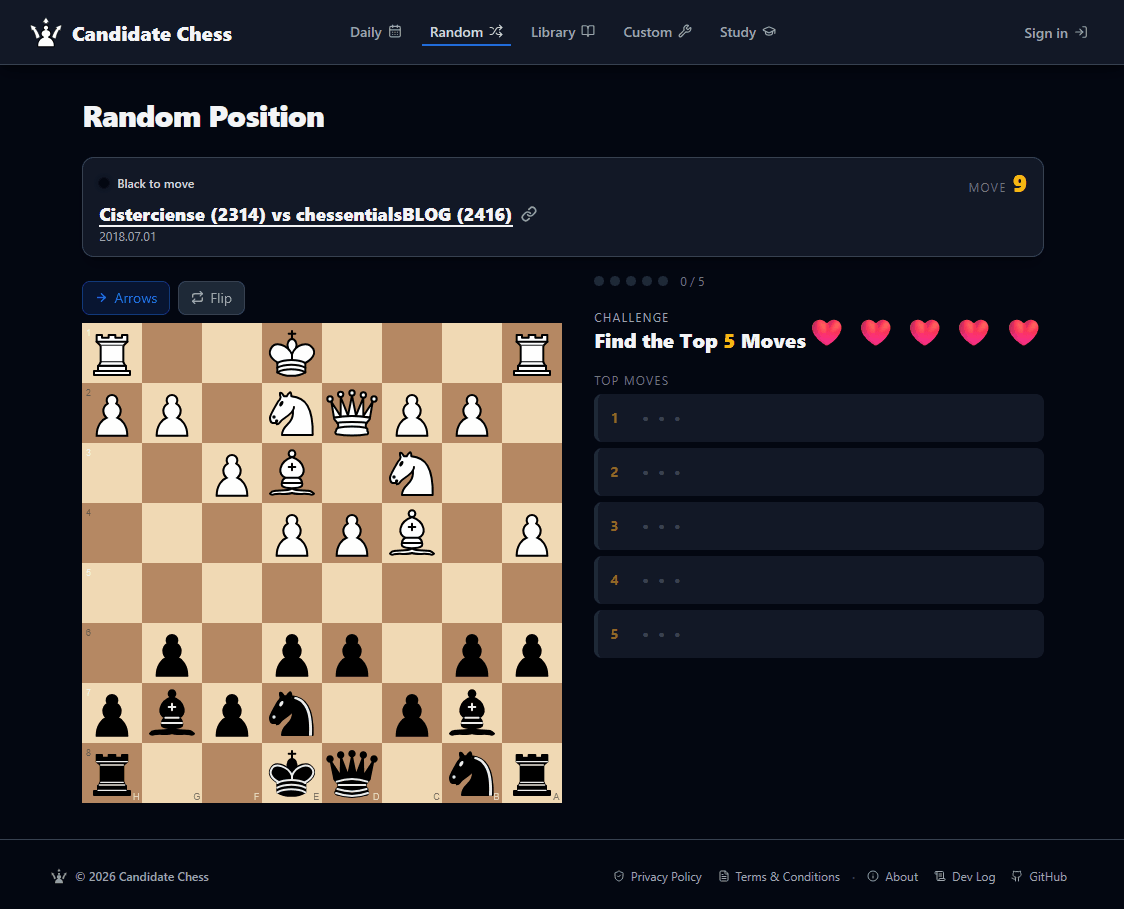This screenshot has height=909, width=1124.
Task: Flip the board with Flip button
Action: pyautogui.click(x=211, y=298)
